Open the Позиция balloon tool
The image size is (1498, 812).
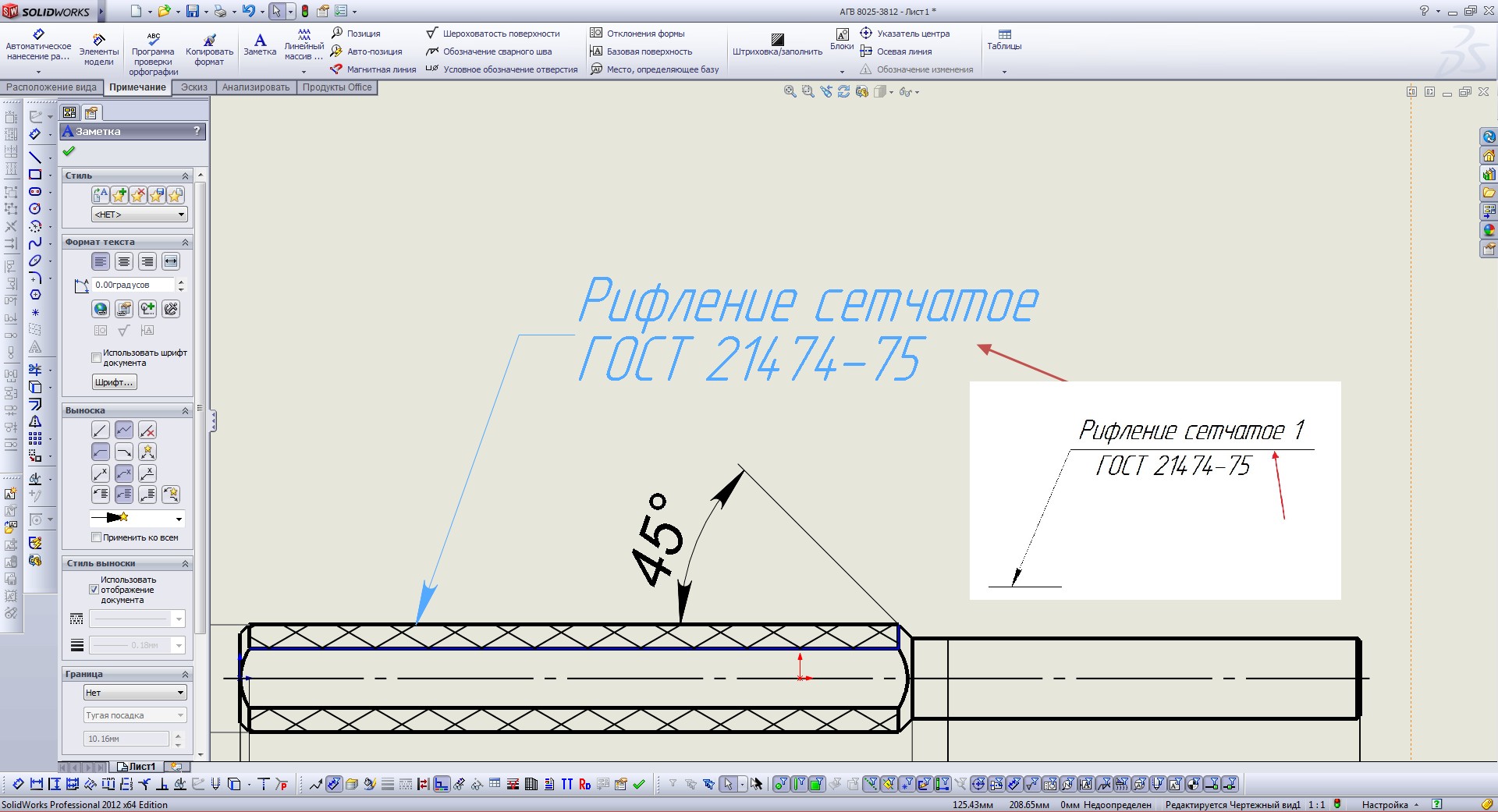click(x=356, y=34)
